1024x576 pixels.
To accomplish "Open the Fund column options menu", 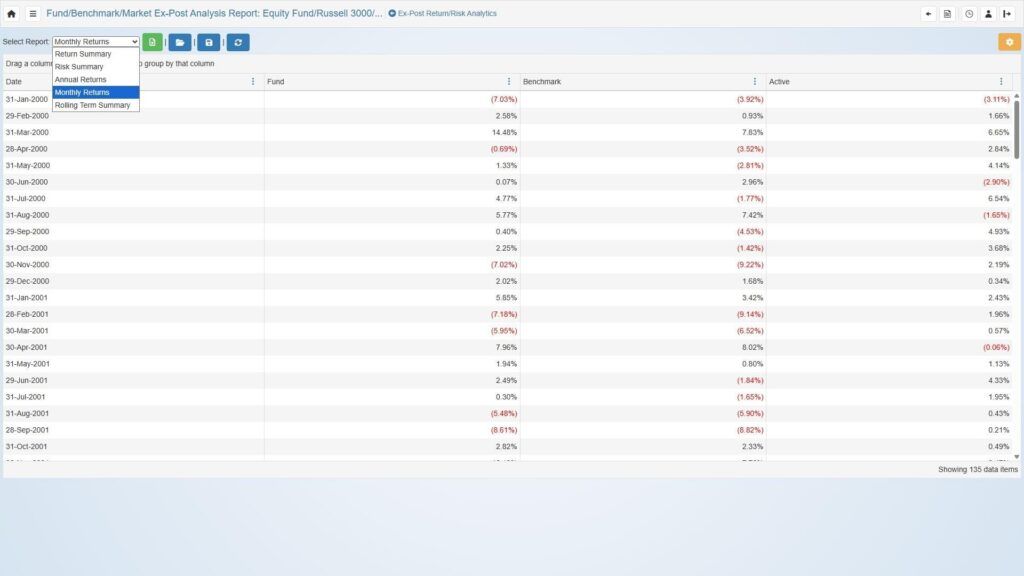I will click(509, 82).
